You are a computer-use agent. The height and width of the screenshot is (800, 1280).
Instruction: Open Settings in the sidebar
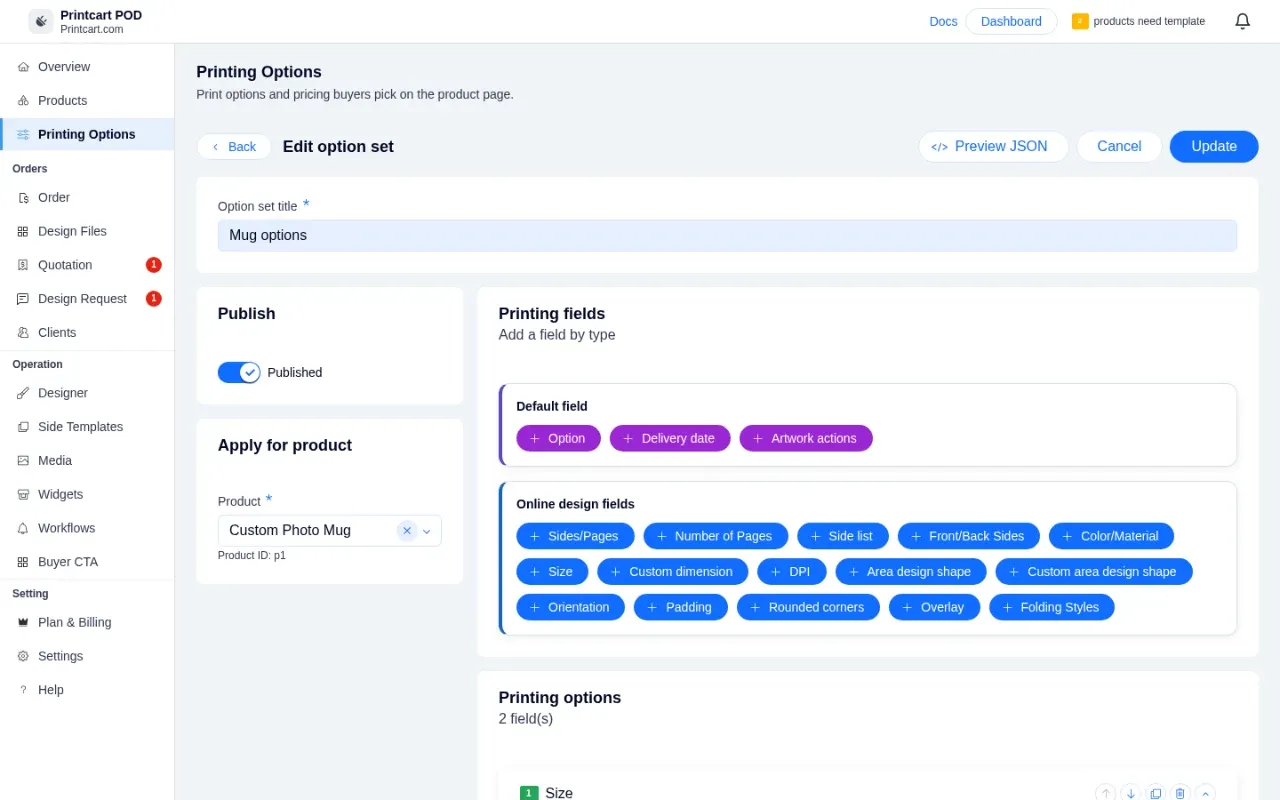(87, 656)
